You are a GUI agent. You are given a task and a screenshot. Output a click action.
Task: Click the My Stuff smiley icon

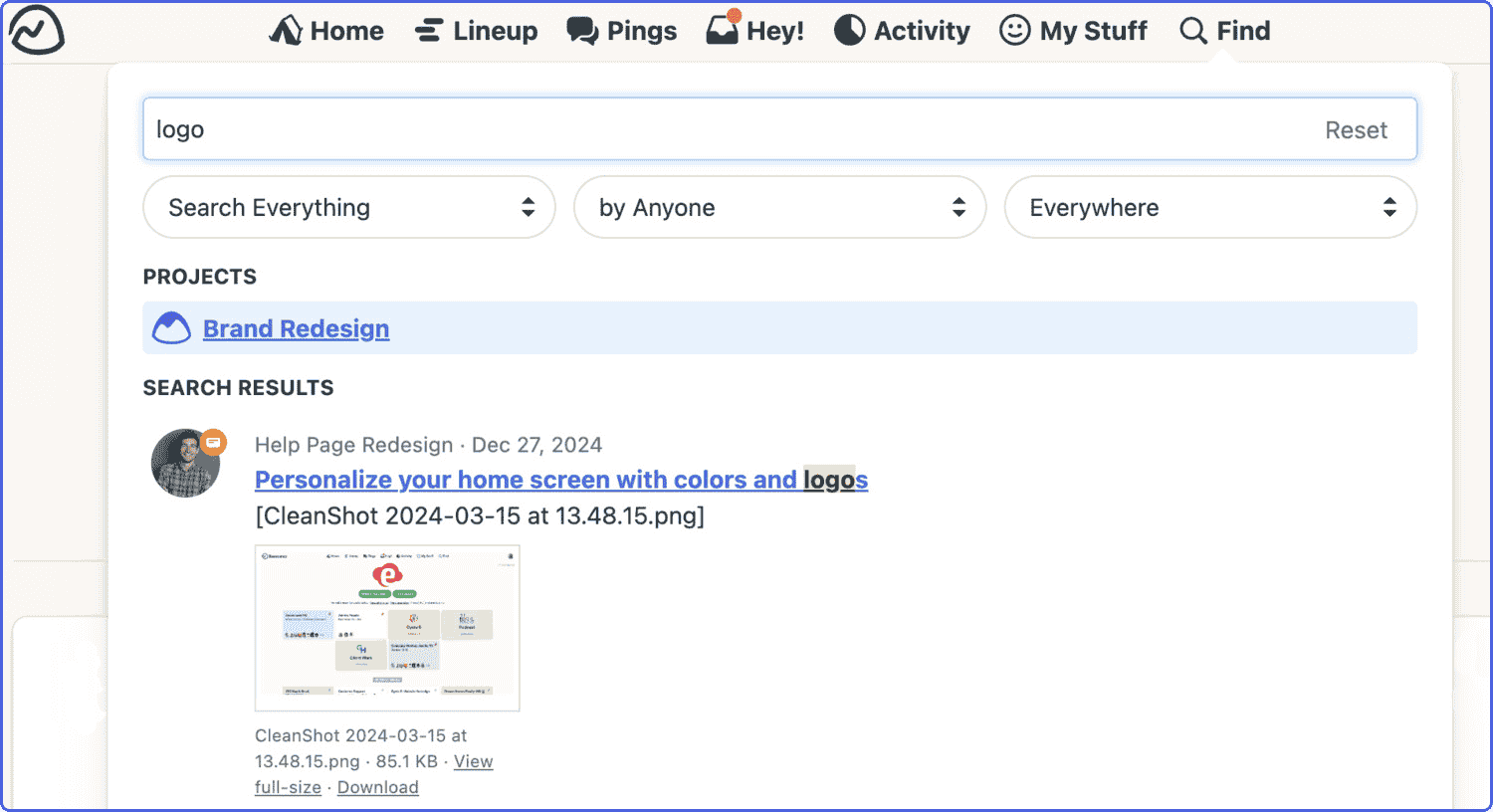[x=1014, y=30]
